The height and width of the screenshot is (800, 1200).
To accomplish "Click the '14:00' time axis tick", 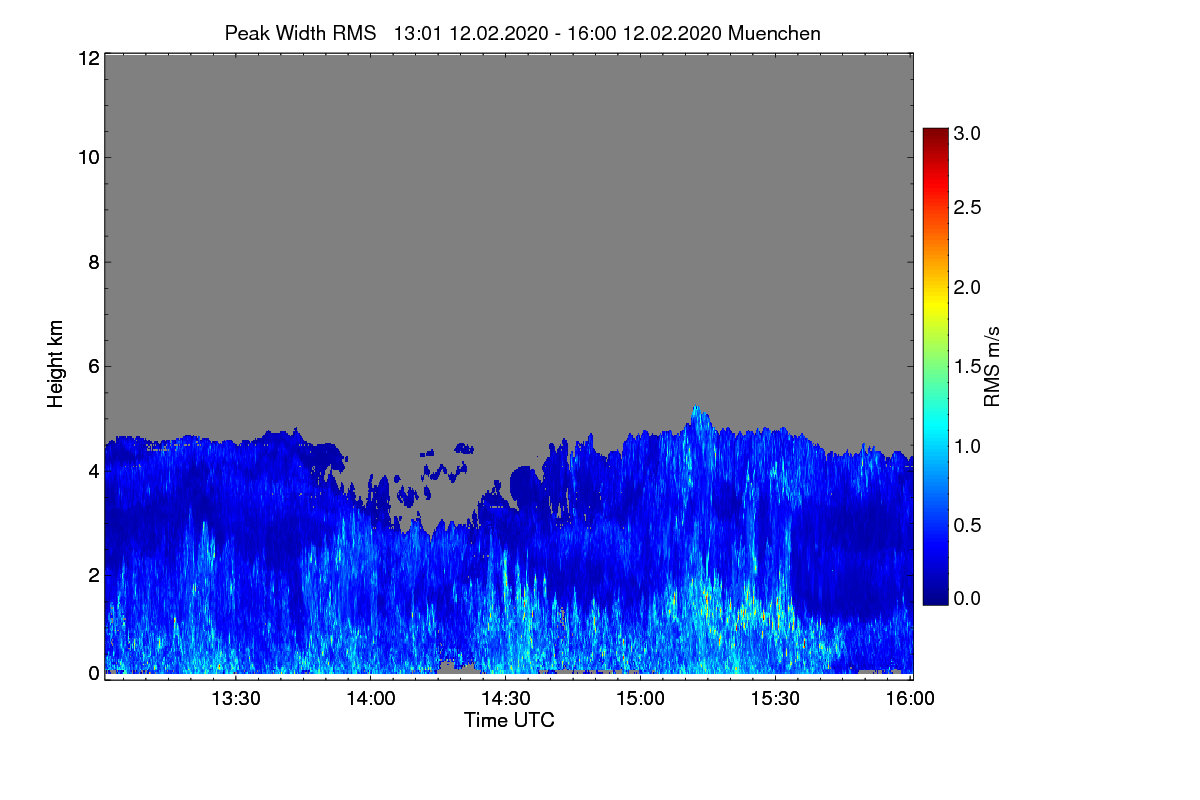I will [370, 699].
